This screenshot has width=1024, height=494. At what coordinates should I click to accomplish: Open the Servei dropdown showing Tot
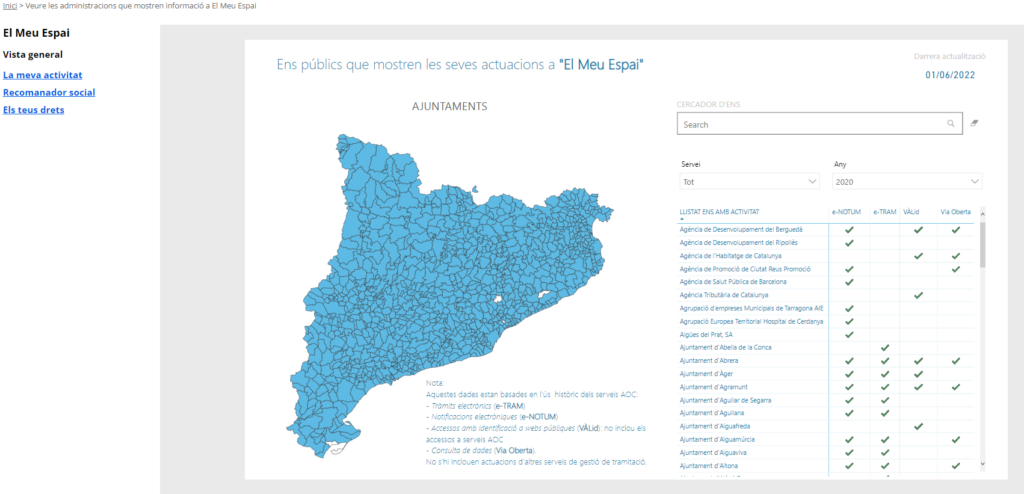pos(750,181)
